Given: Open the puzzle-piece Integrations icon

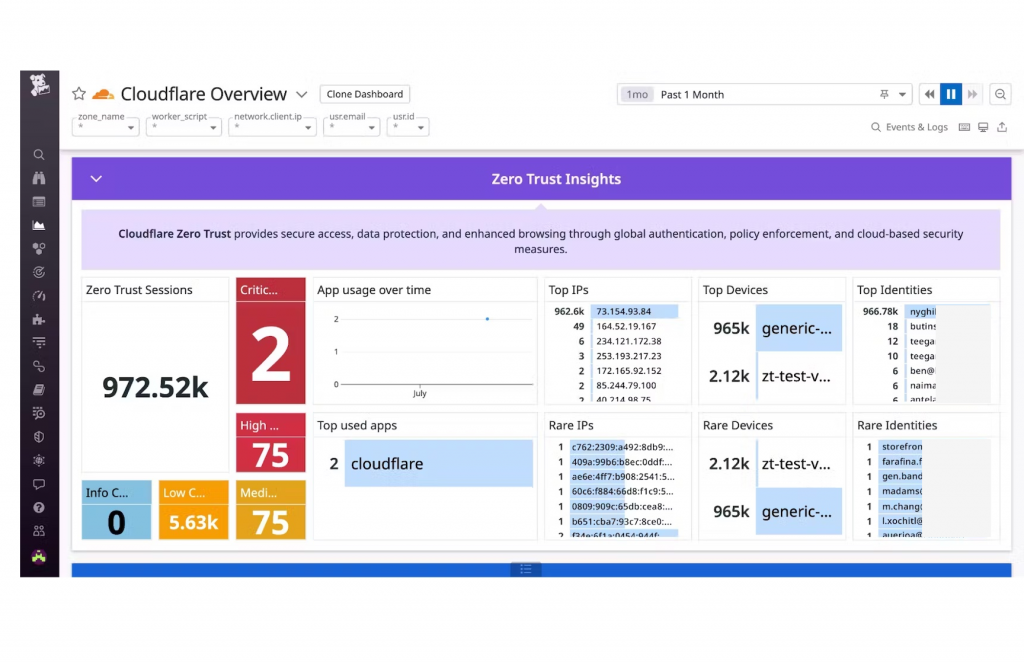Looking at the screenshot, I should coord(39,319).
